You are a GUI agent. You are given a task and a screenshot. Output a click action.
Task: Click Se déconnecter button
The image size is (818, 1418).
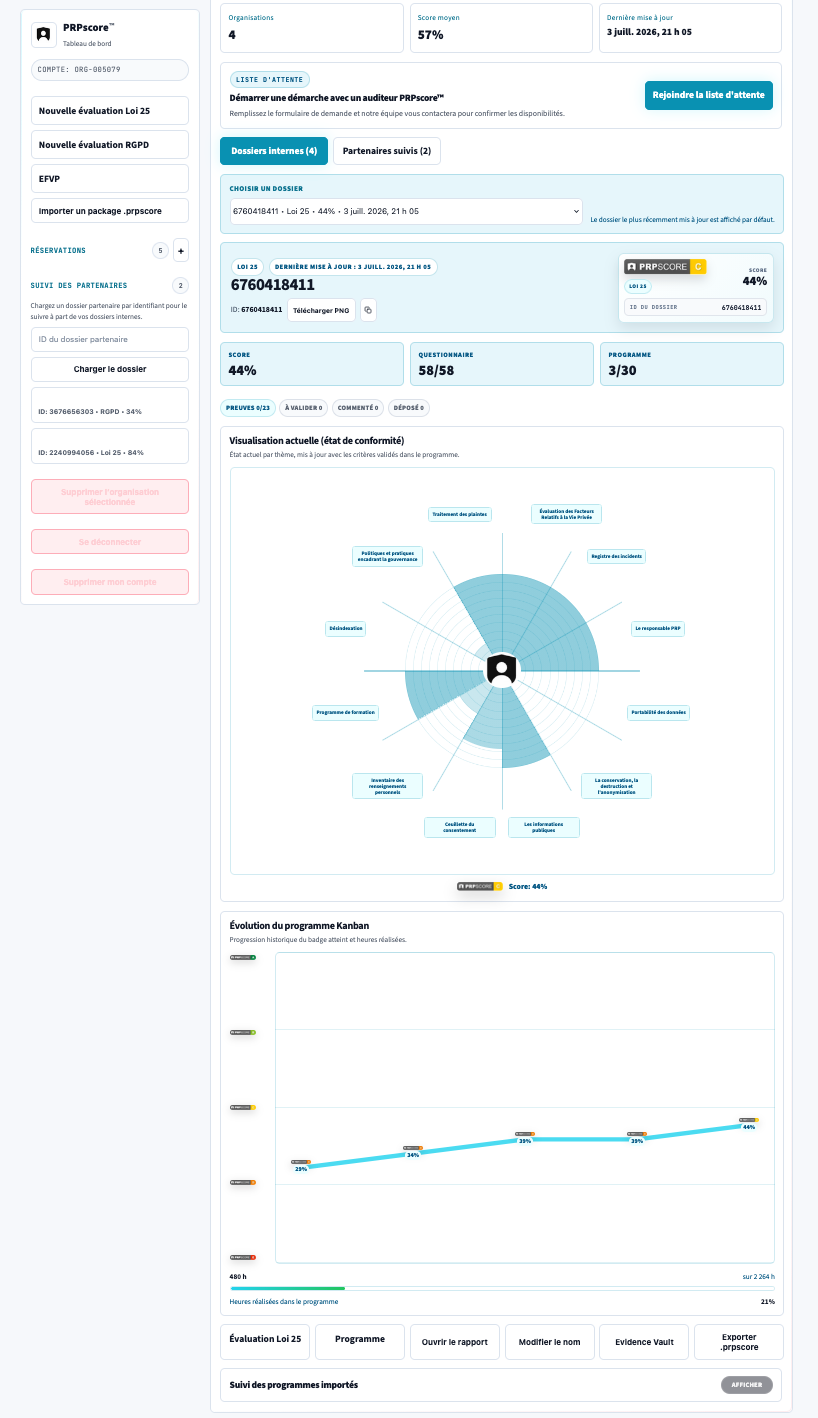tap(110, 541)
